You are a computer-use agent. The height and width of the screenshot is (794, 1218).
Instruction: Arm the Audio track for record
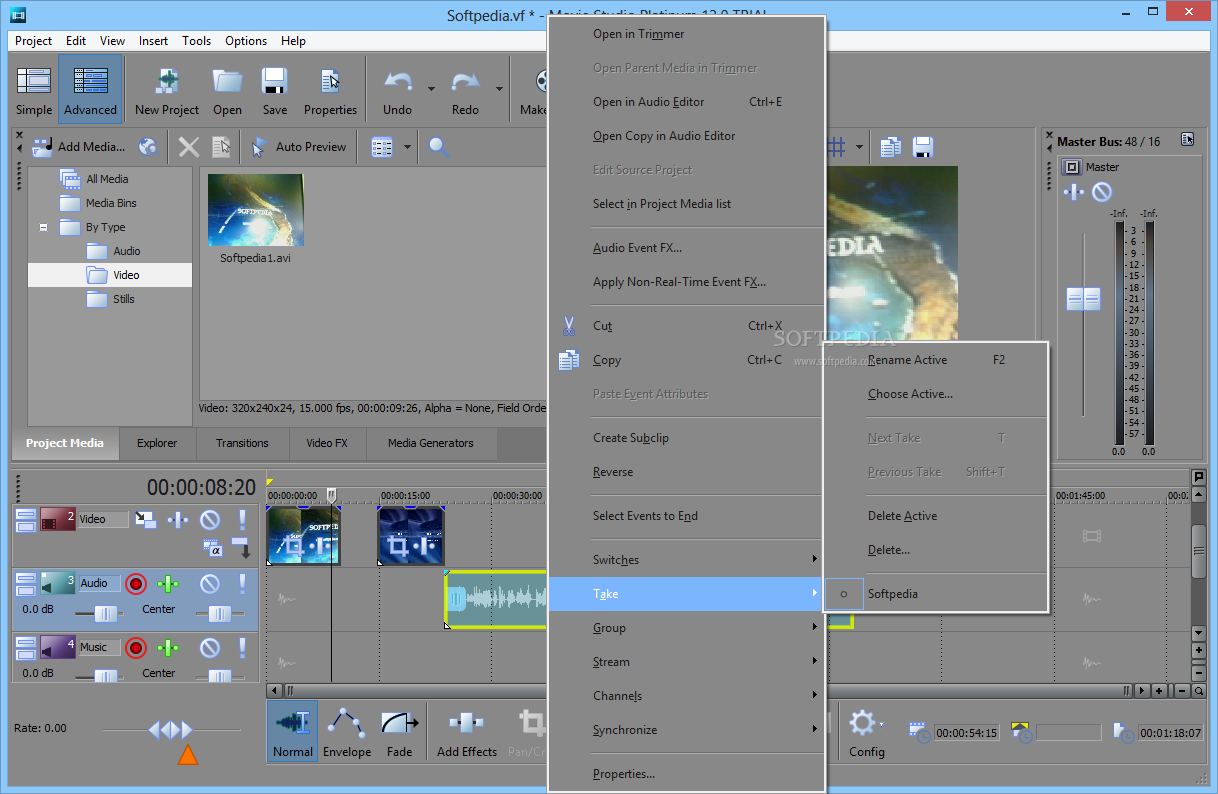136,584
